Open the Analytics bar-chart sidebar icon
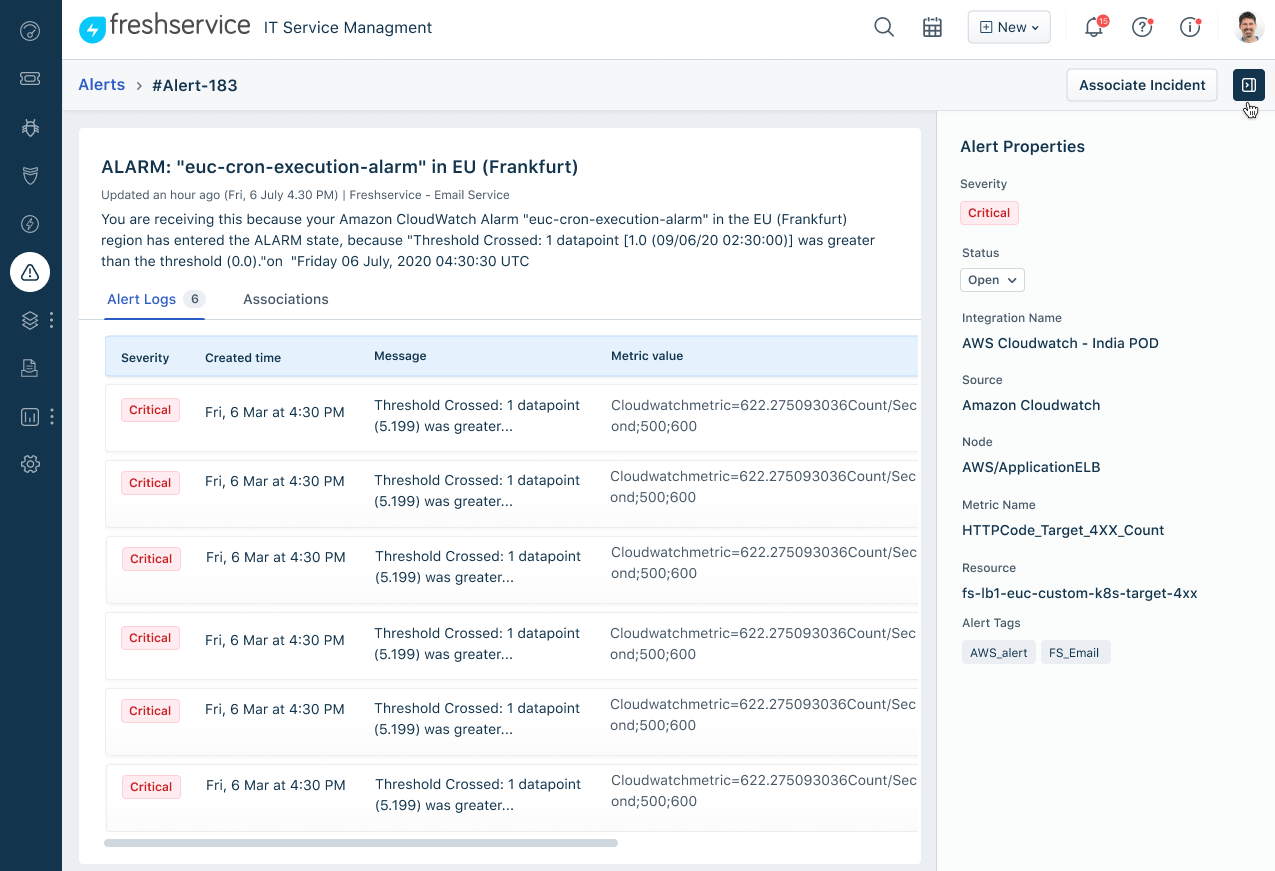Screen dimensions: 1275x871 [30, 417]
